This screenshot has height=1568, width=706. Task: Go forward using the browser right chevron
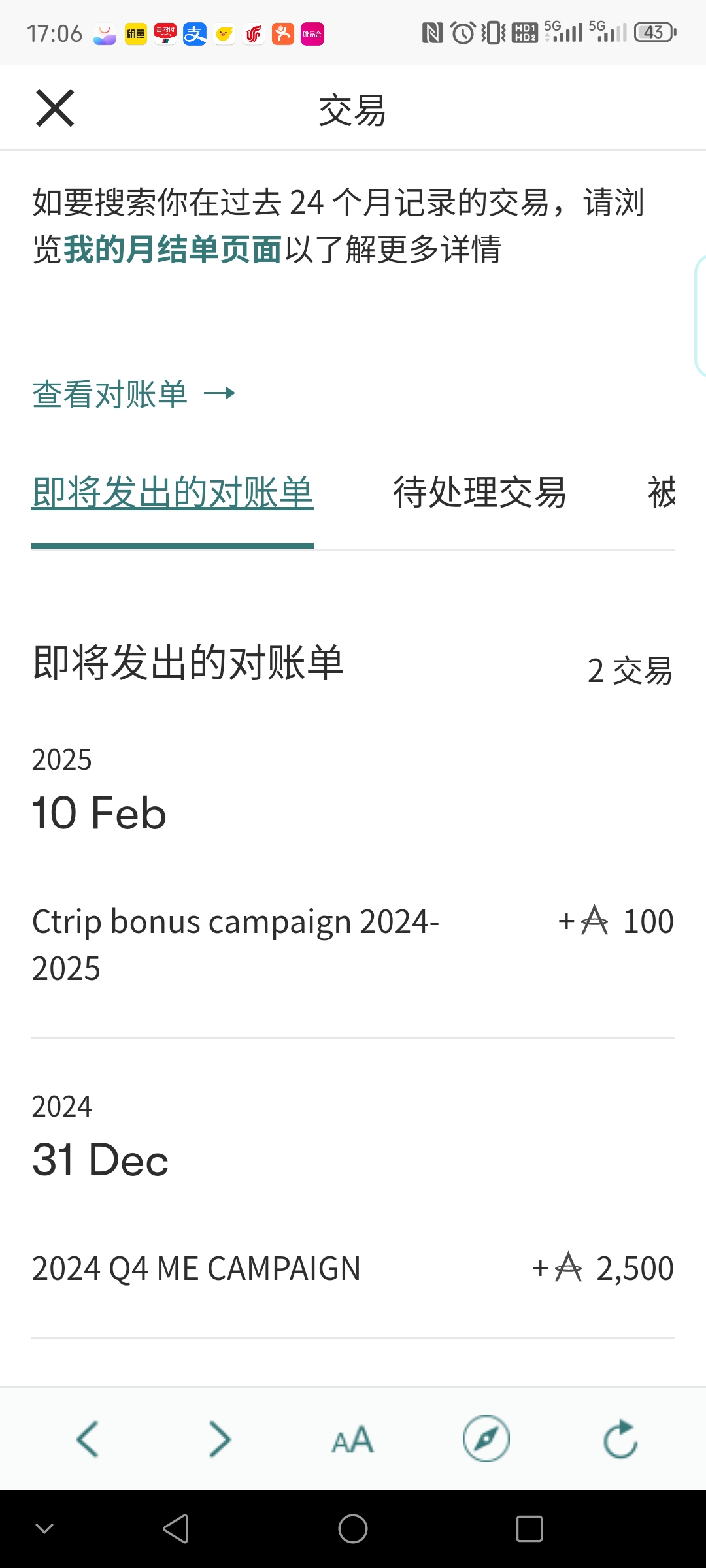[x=220, y=1439]
